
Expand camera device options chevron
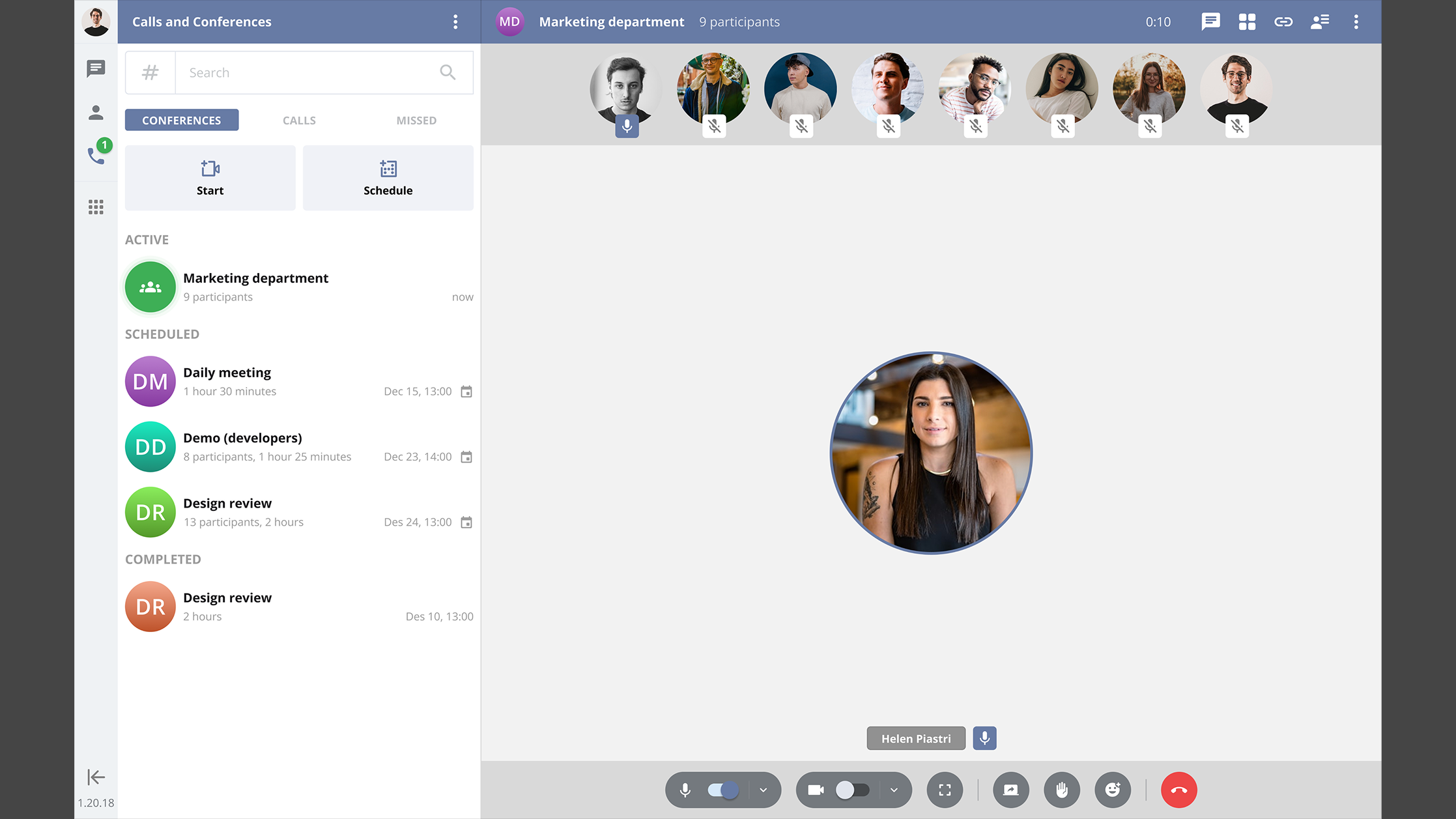tap(894, 790)
